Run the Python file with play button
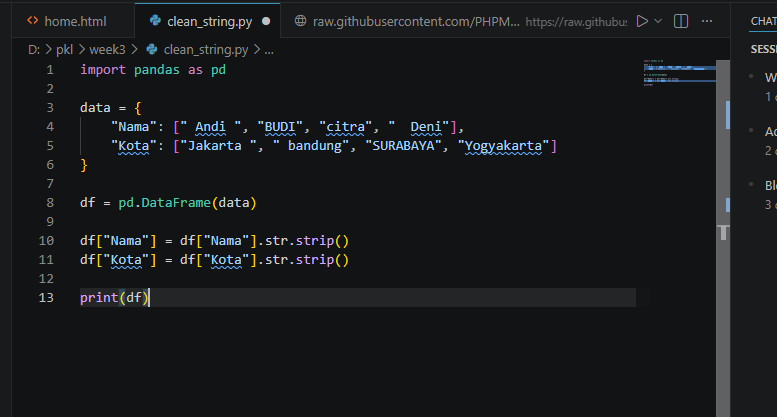Viewport: 777px width, 417px height. (x=642, y=21)
